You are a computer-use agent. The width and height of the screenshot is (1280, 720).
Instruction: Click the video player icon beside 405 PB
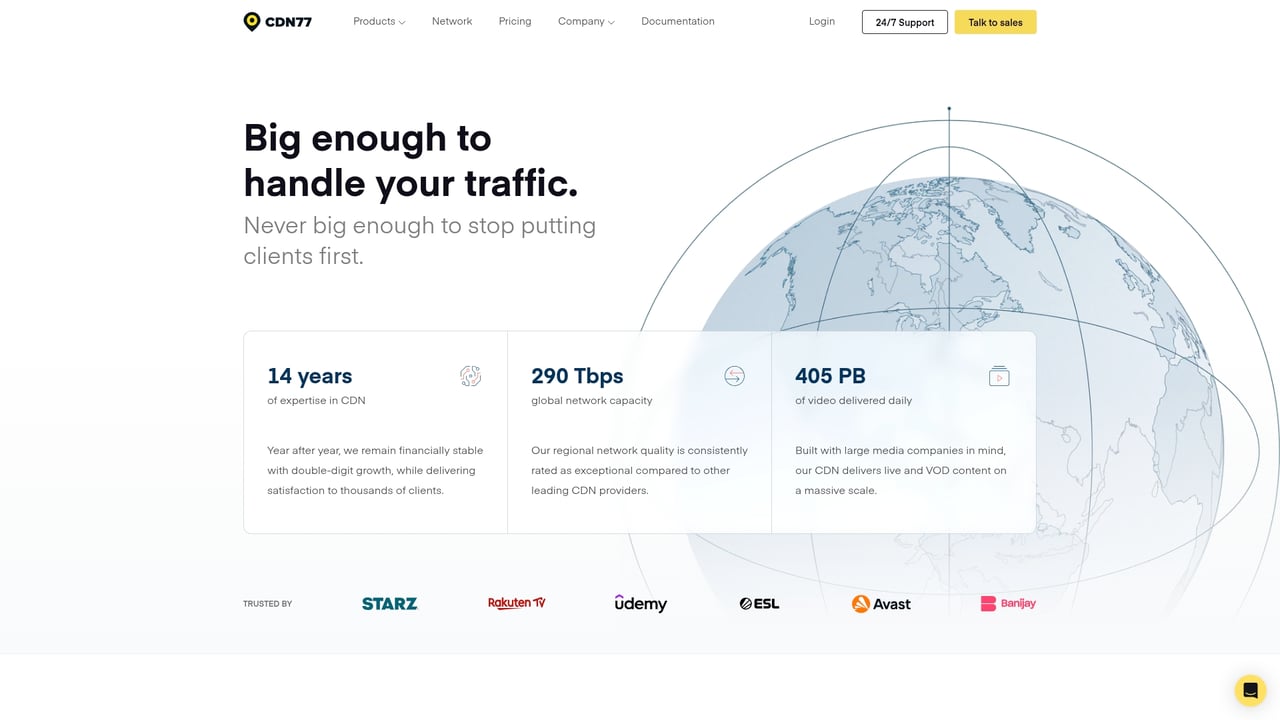[998, 376]
